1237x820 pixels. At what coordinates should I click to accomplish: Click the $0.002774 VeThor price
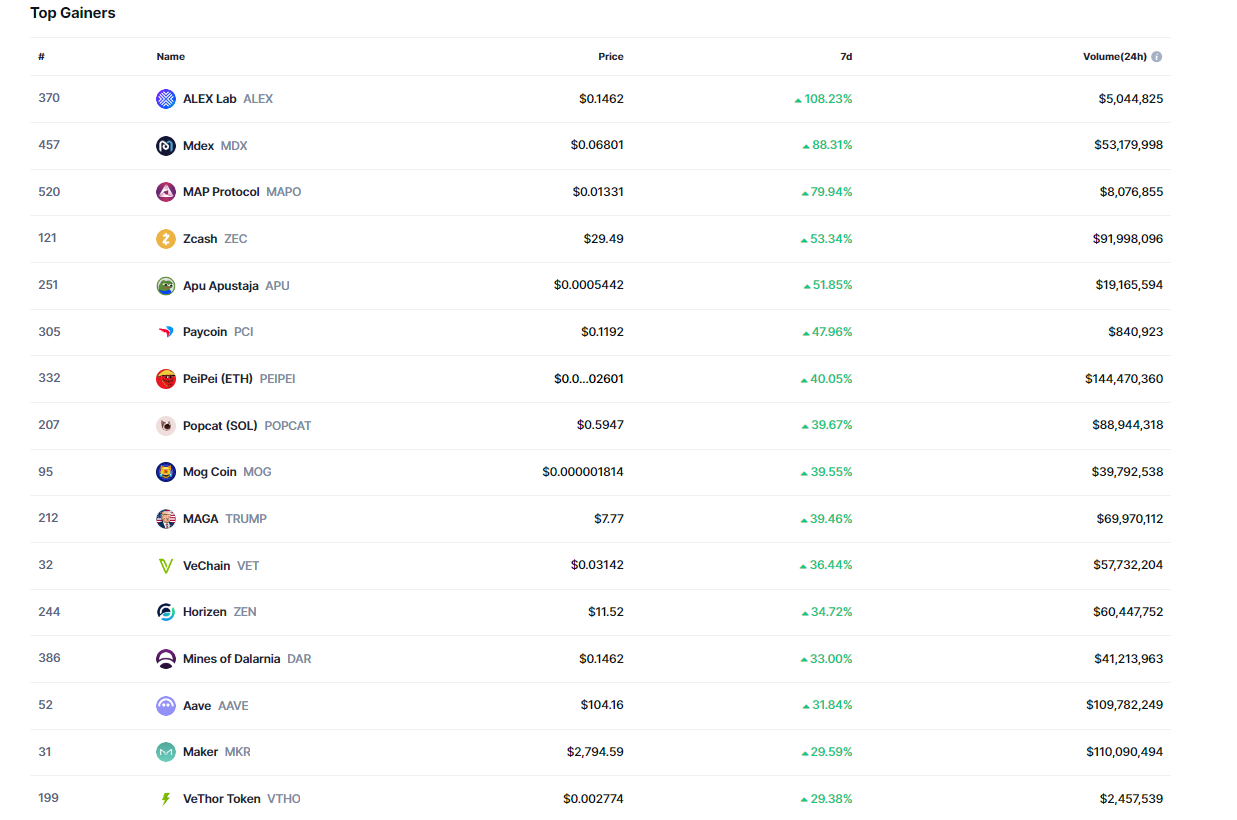coord(593,799)
